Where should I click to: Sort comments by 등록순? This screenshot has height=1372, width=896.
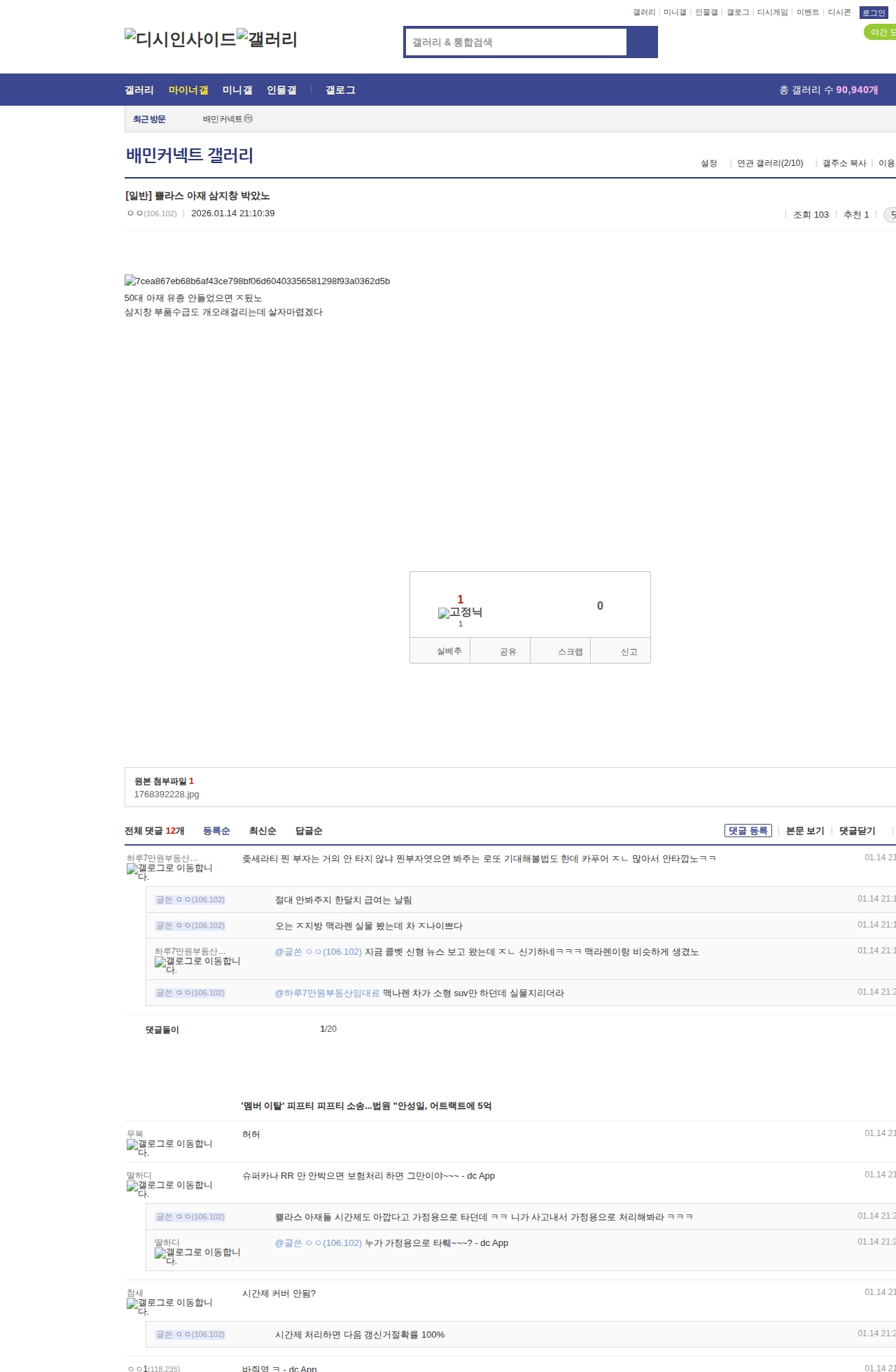click(x=216, y=831)
